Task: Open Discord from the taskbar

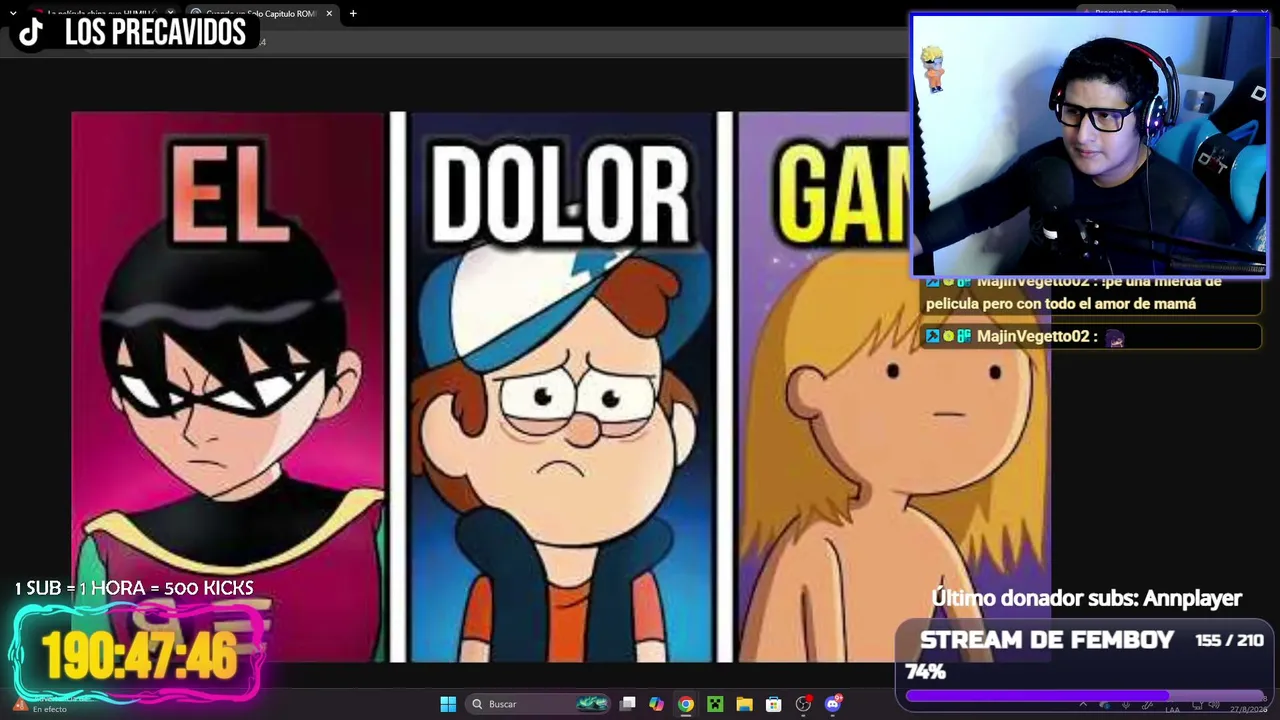Action: coord(833,704)
